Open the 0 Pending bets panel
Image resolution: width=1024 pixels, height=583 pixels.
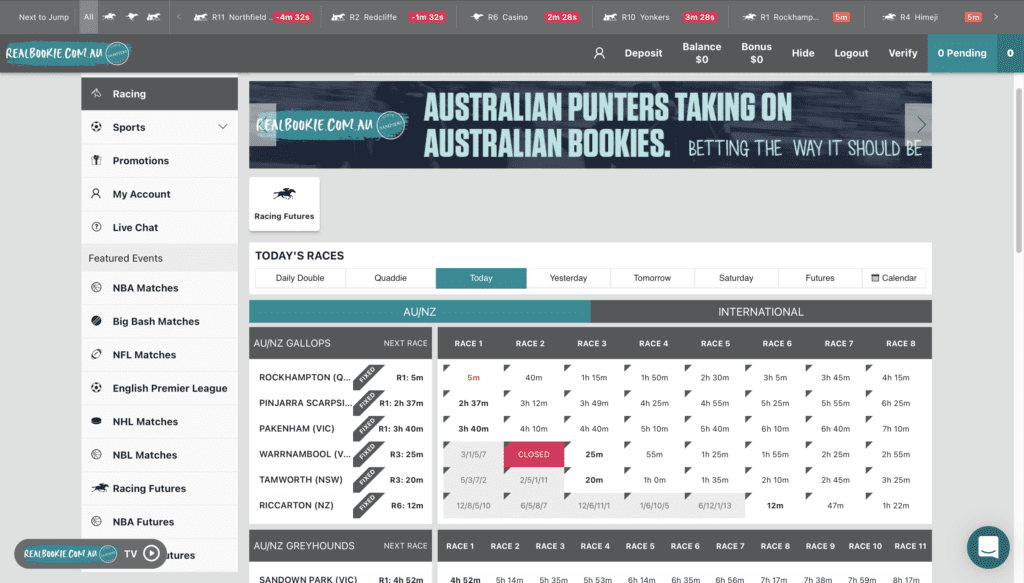point(961,53)
